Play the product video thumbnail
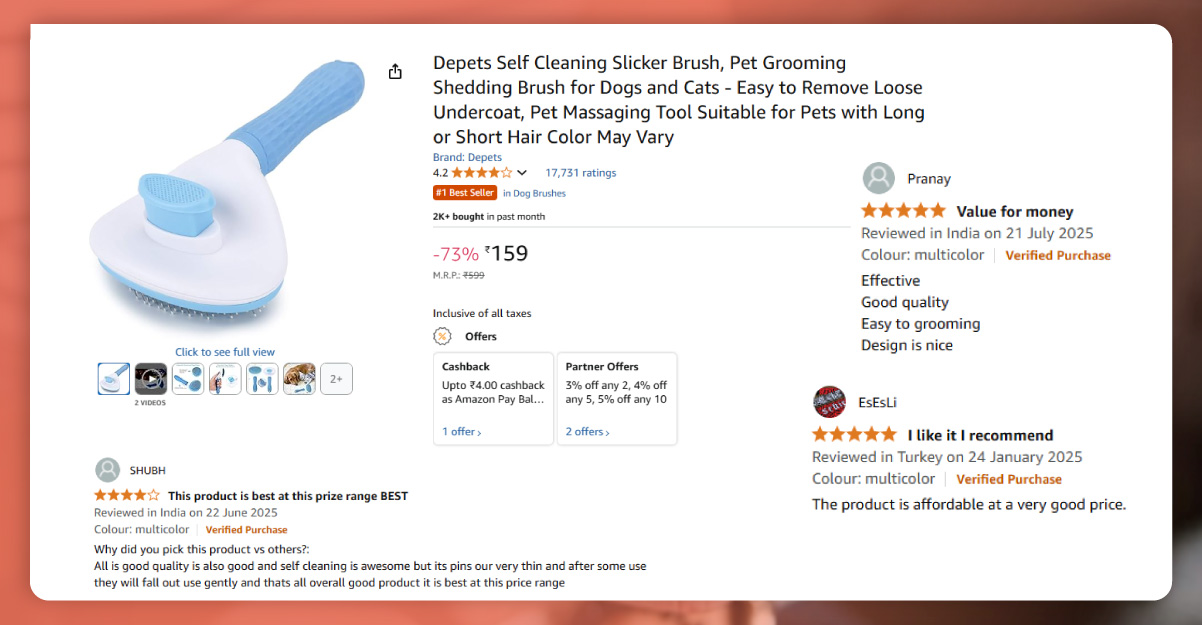 click(x=151, y=378)
